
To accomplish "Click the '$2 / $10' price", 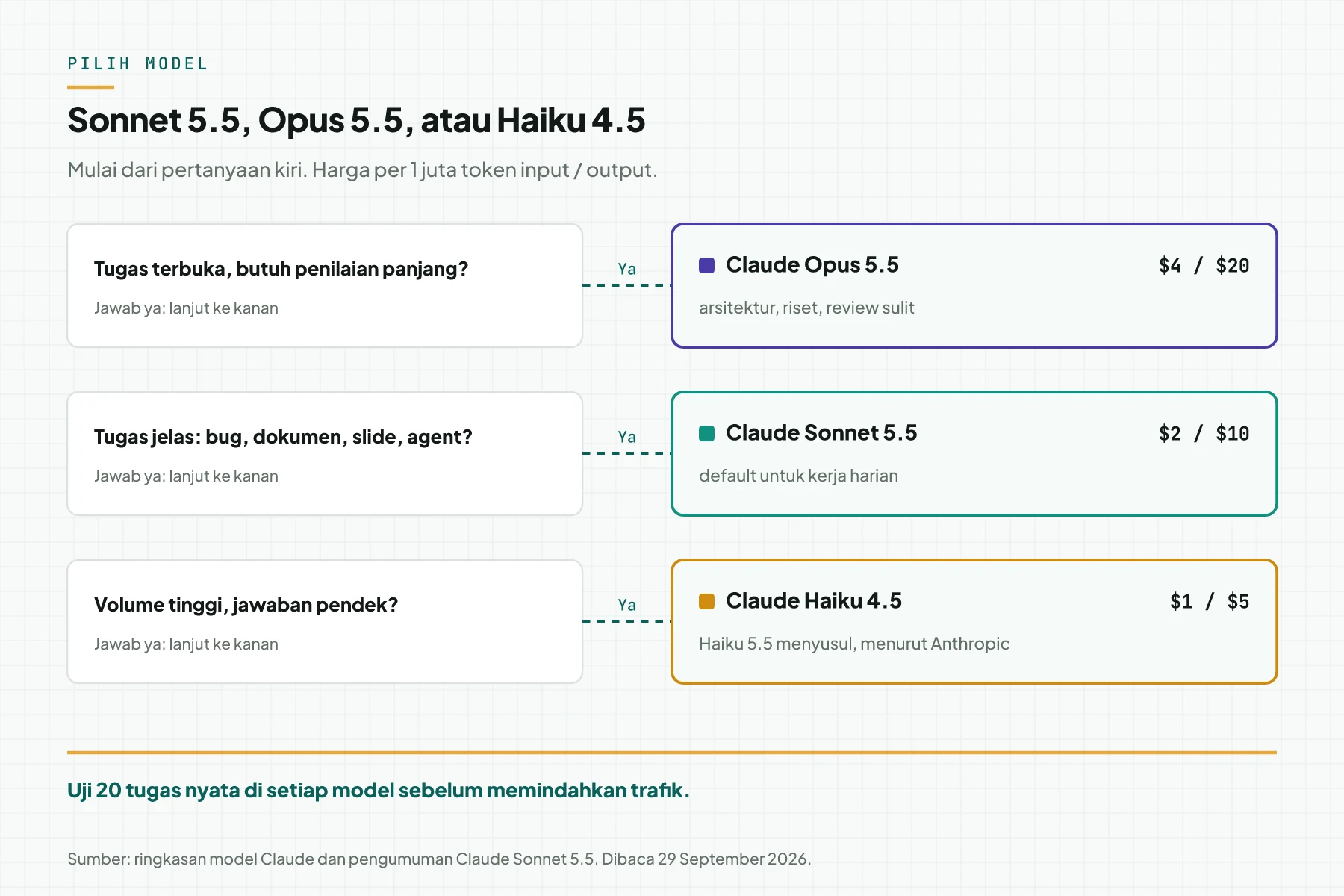I will [1204, 434].
